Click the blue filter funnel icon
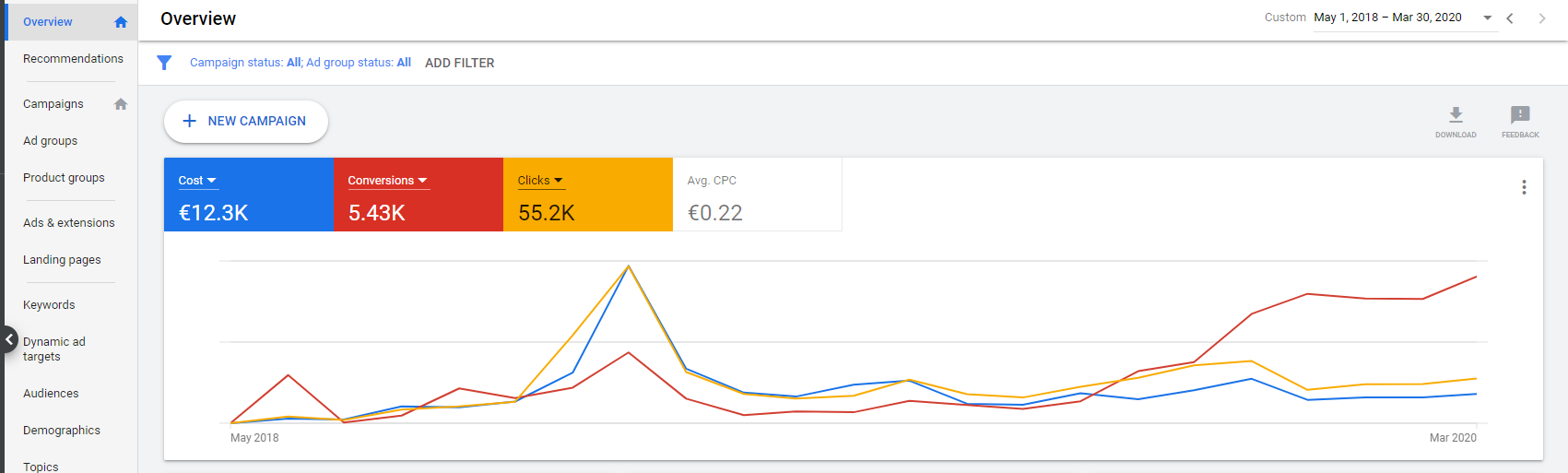 click(x=164, y=63)
